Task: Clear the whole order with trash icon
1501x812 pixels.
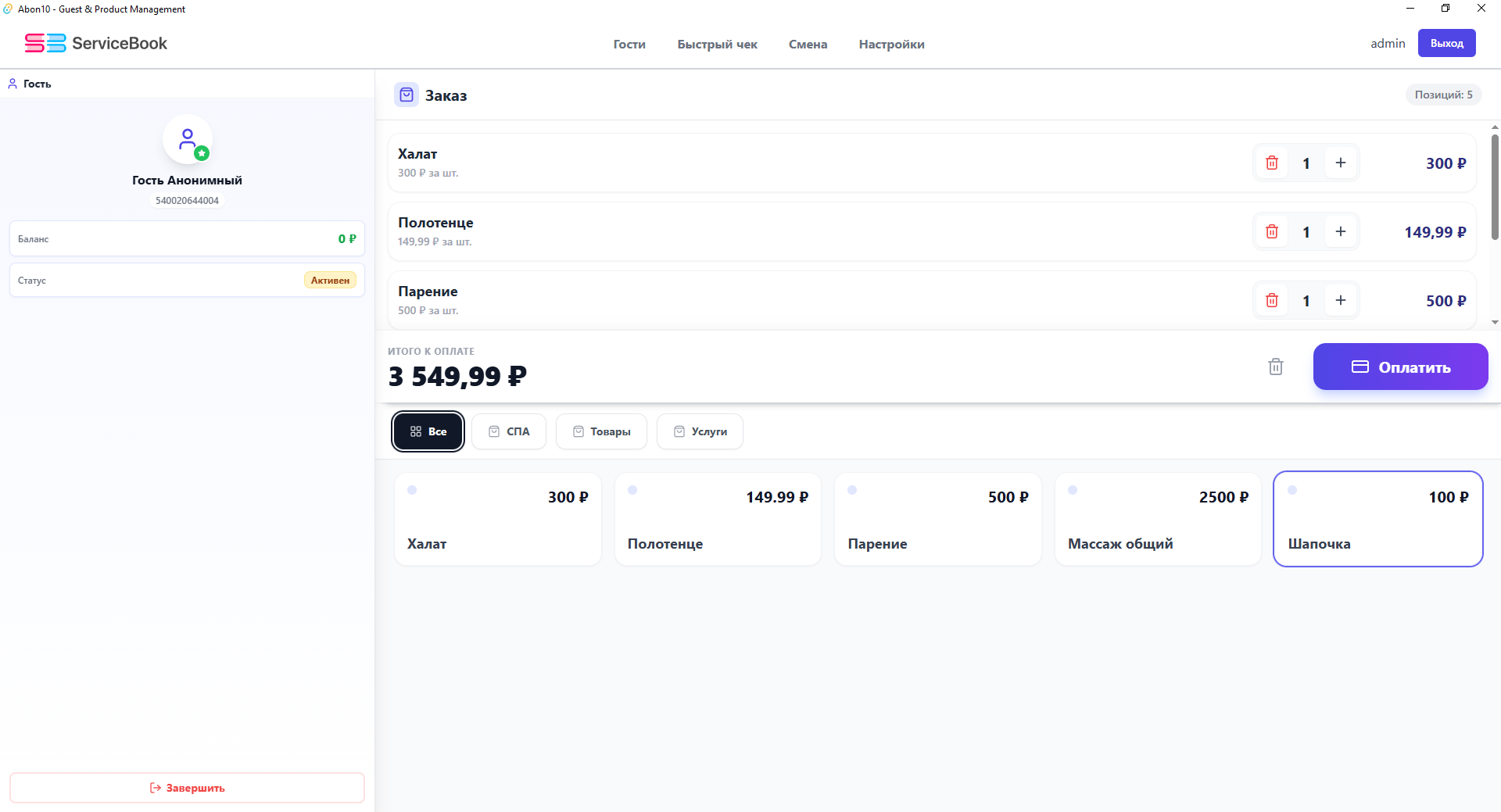Action: coord(1276,367)
